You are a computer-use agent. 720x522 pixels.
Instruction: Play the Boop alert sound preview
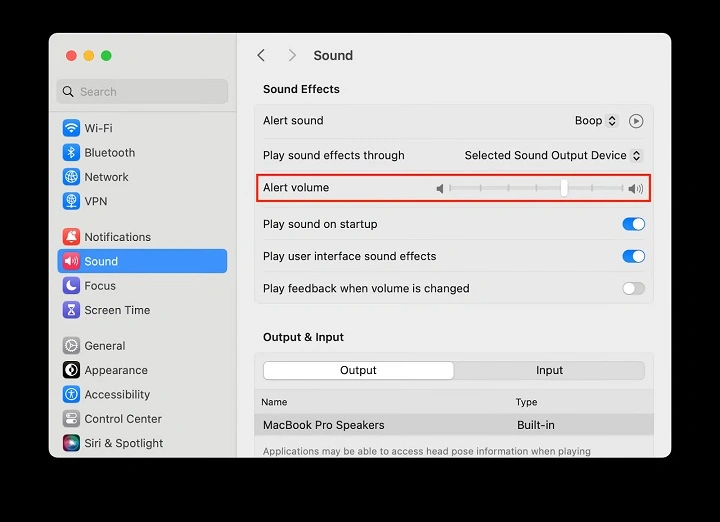click(636, 121)
